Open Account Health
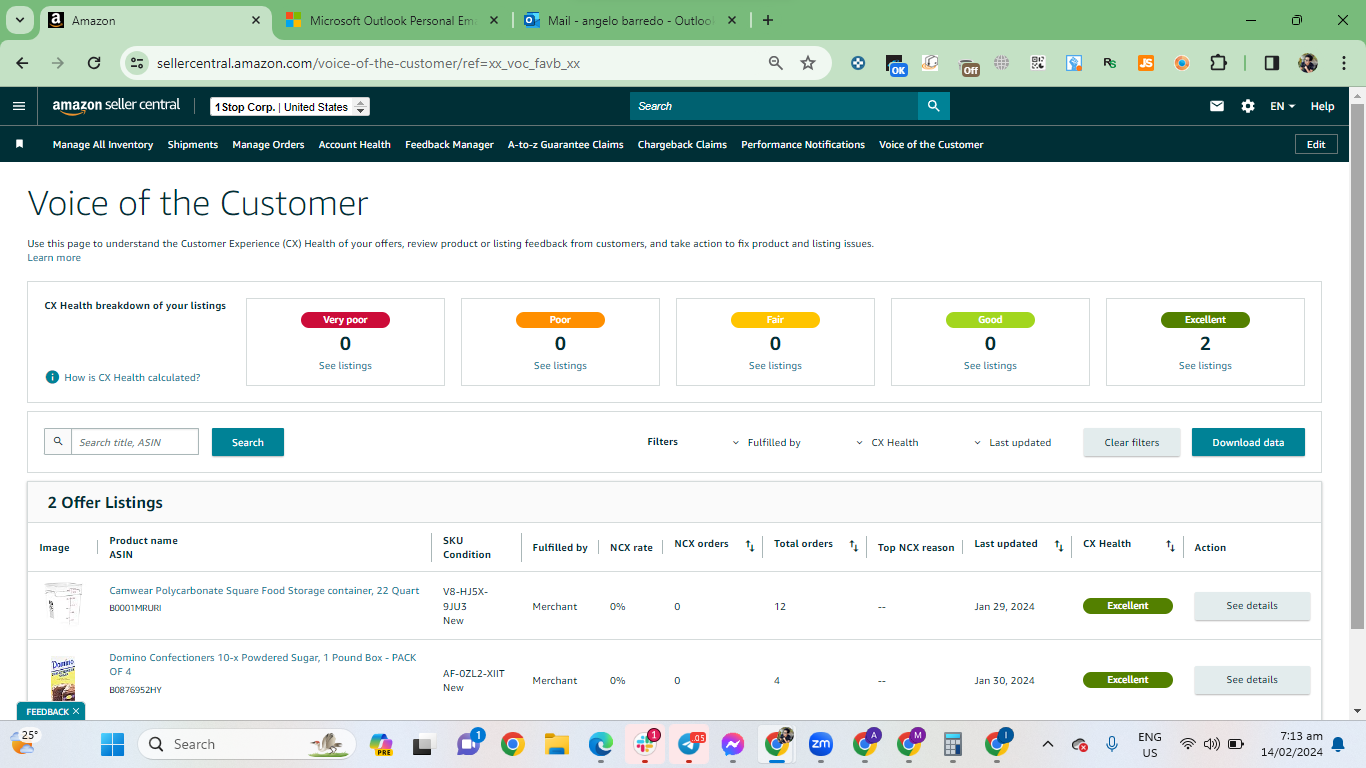This screenshot has height=768, width=1366. click(x=355, y=144)
